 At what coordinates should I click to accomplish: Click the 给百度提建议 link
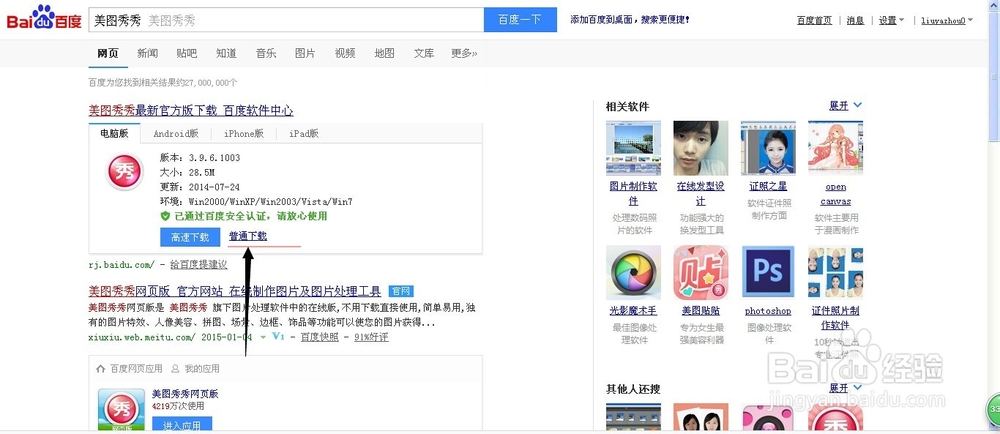coord(198,264)
